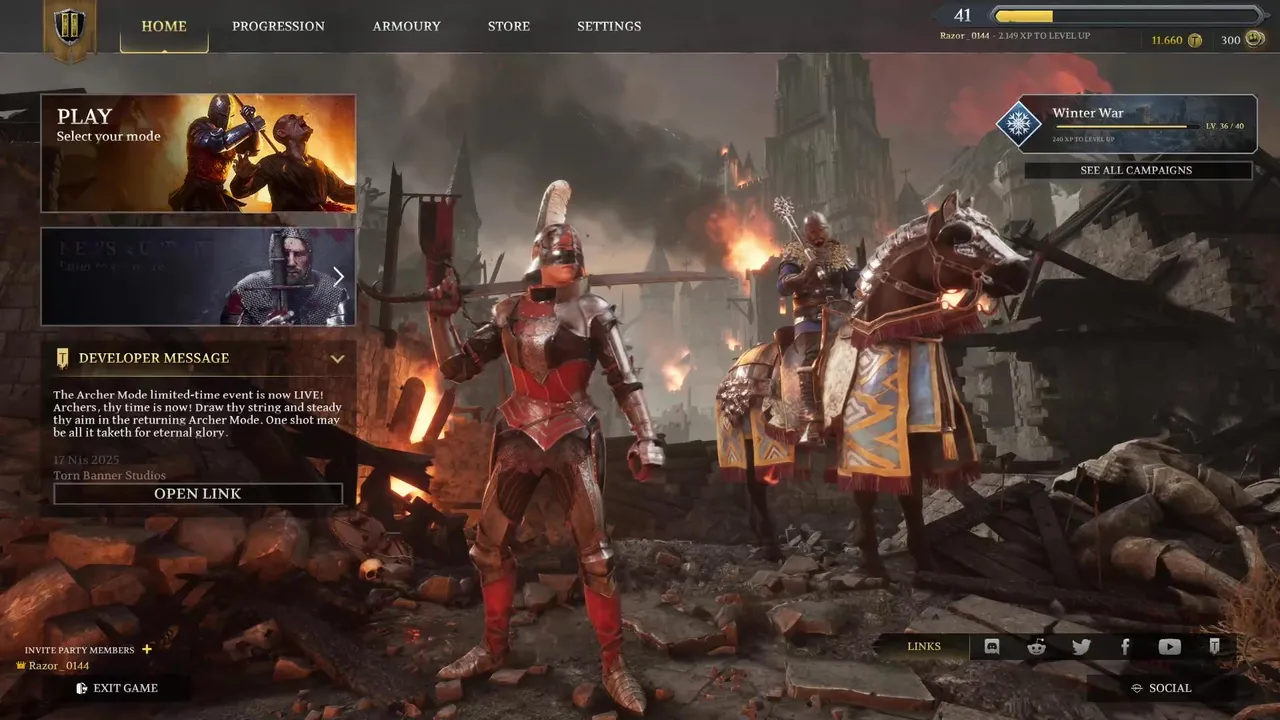The image size is (1280, 720).
Task: Open the Facebook link icon
Action: point(1125,647)
